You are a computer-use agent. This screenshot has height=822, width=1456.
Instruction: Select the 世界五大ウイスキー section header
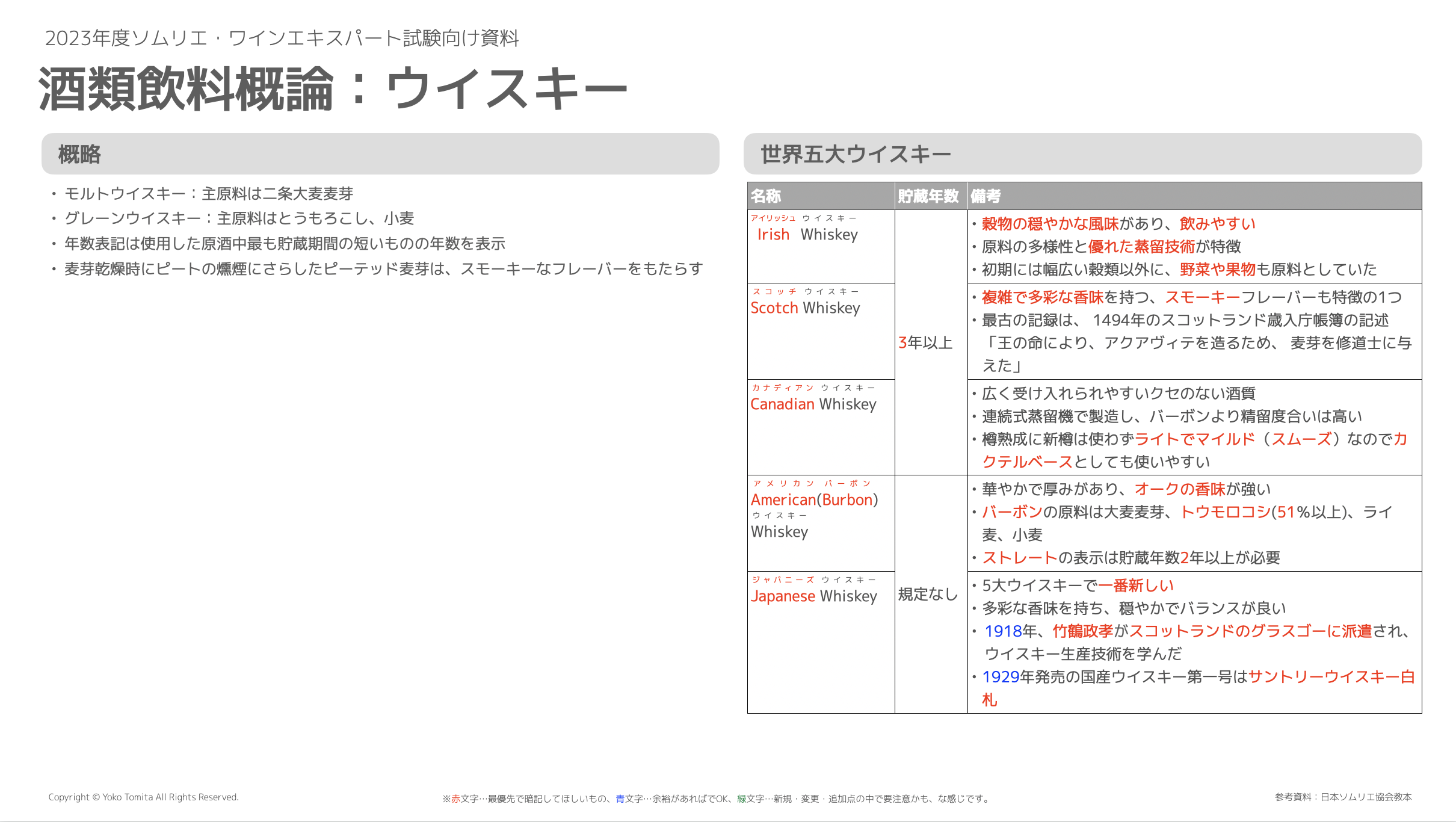1082,154
